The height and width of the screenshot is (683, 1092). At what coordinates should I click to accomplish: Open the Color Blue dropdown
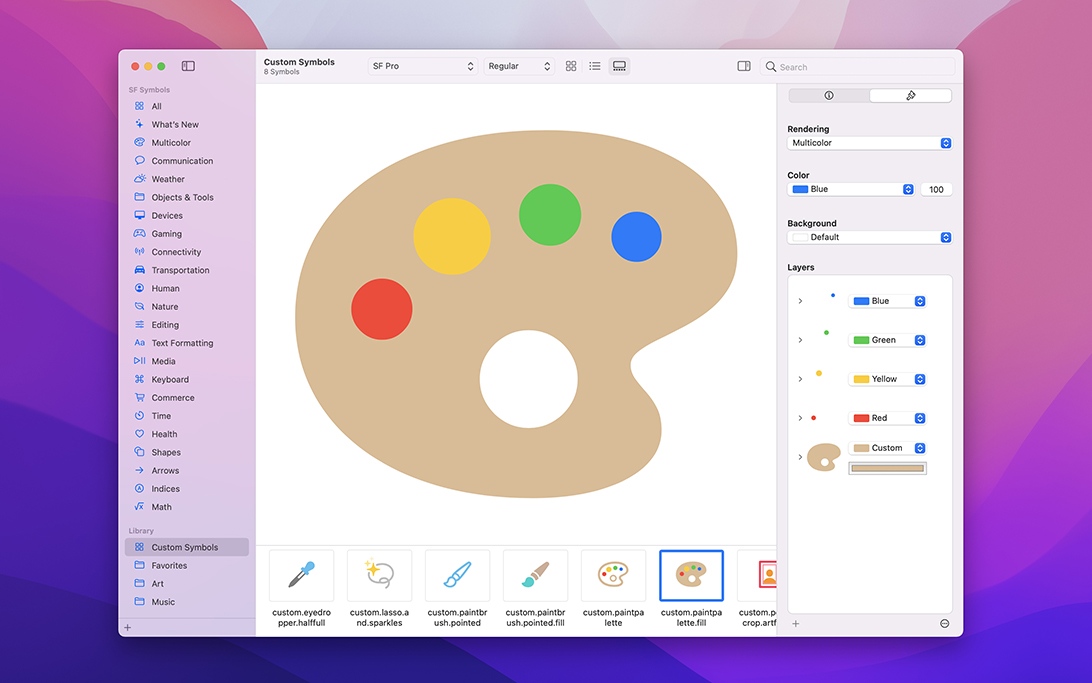pos(850,189)
